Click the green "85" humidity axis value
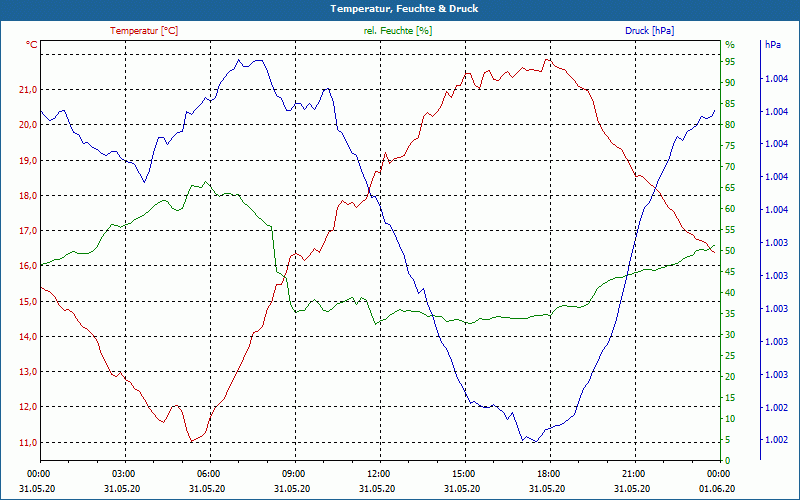This screenshot has height=500, width=800. click(730, 104)
